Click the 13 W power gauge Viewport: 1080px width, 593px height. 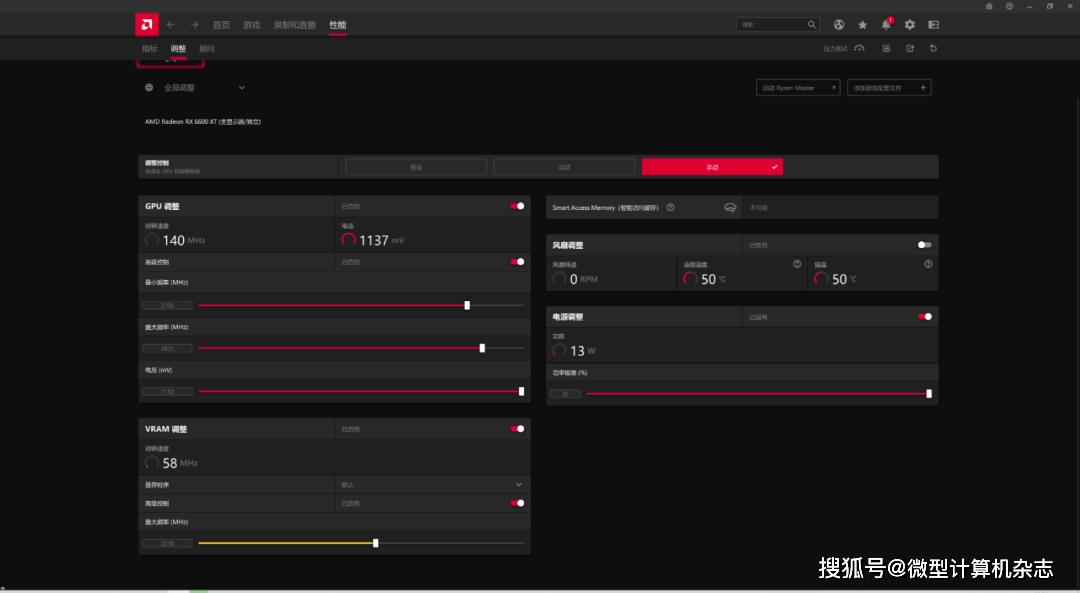[x=559, y=350]
